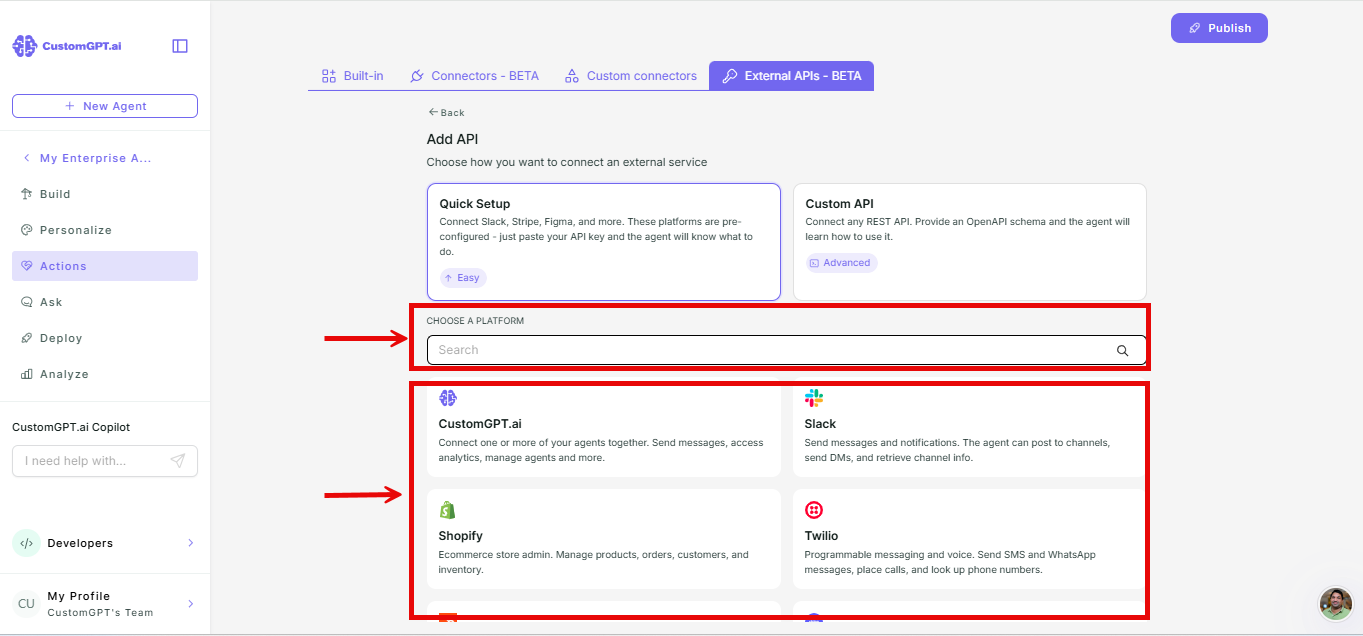Send the Copilot message arrow icon
The height and width of the screenshot is (636, 1363).
click(177, 461)
